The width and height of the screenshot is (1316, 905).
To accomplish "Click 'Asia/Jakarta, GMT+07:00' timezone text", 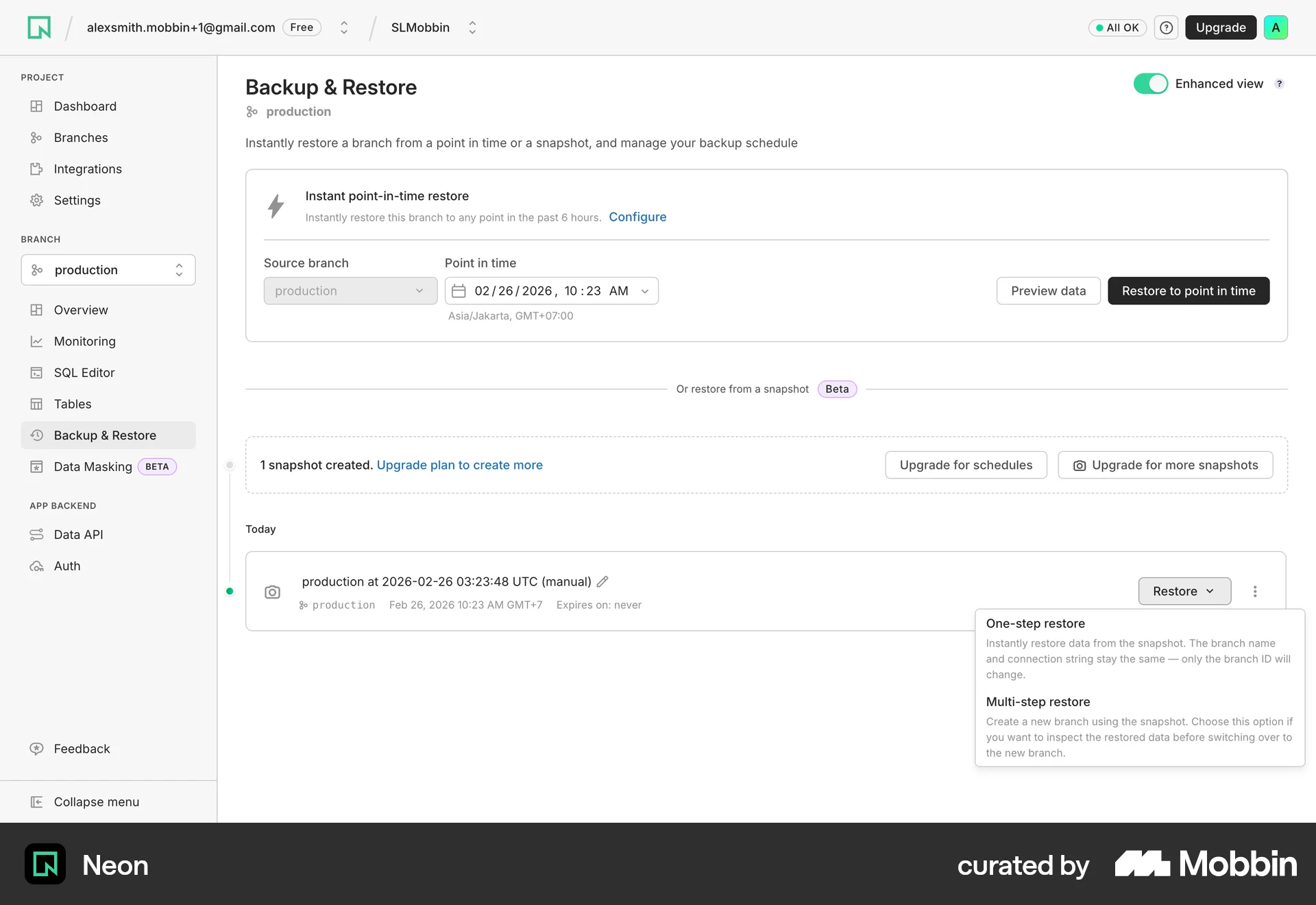I will coord(511,316).
